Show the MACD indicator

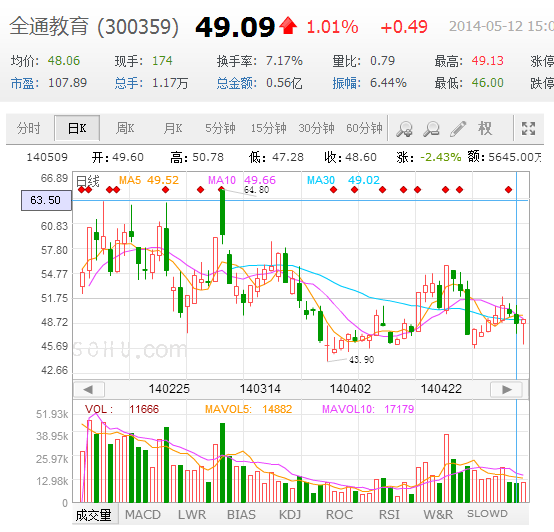pos(143,515)
